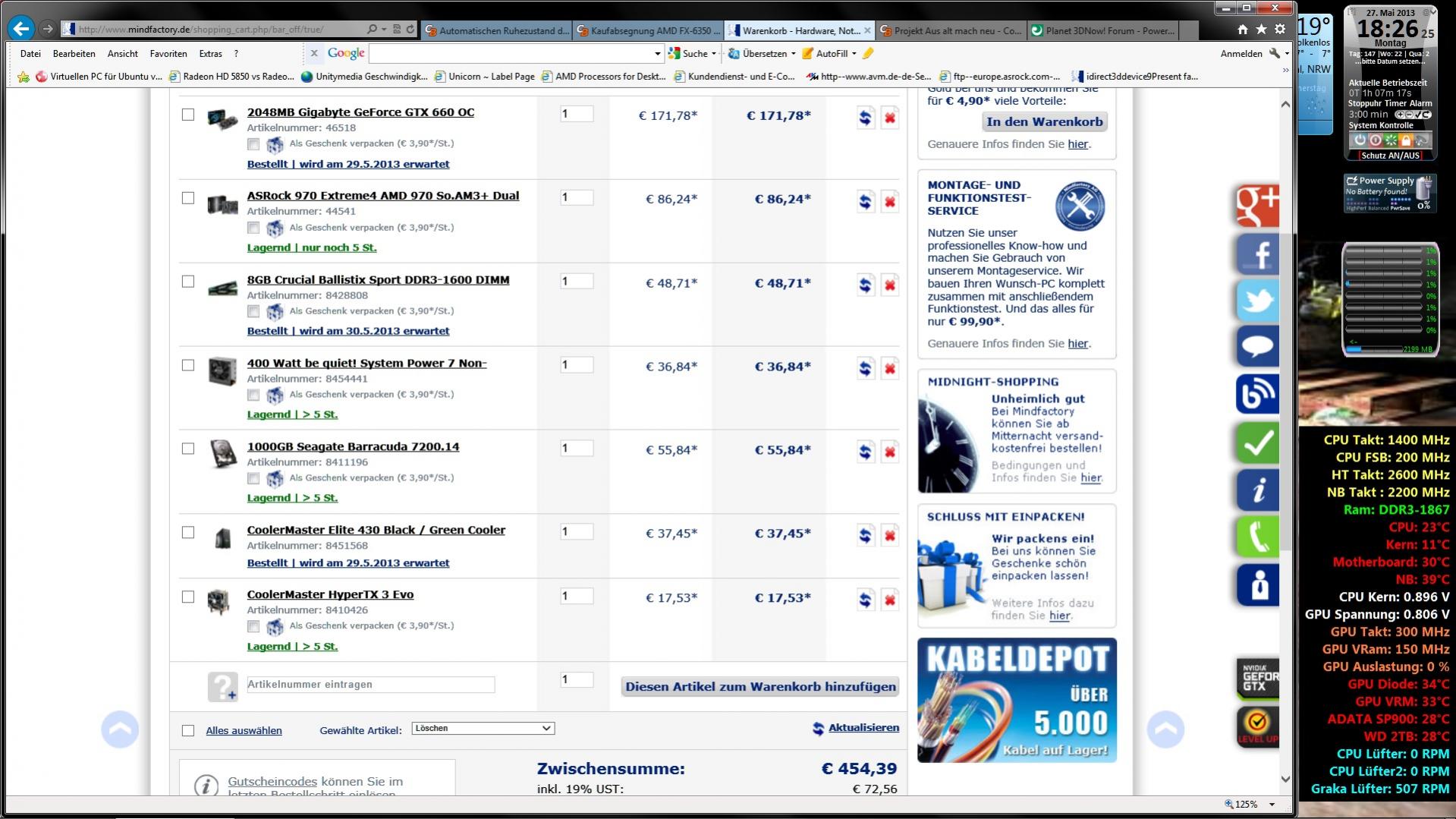Check the CoolerMaster HyperTX 3 Evo checkbox
This screenshot has width=1456, height=819.
188,597
